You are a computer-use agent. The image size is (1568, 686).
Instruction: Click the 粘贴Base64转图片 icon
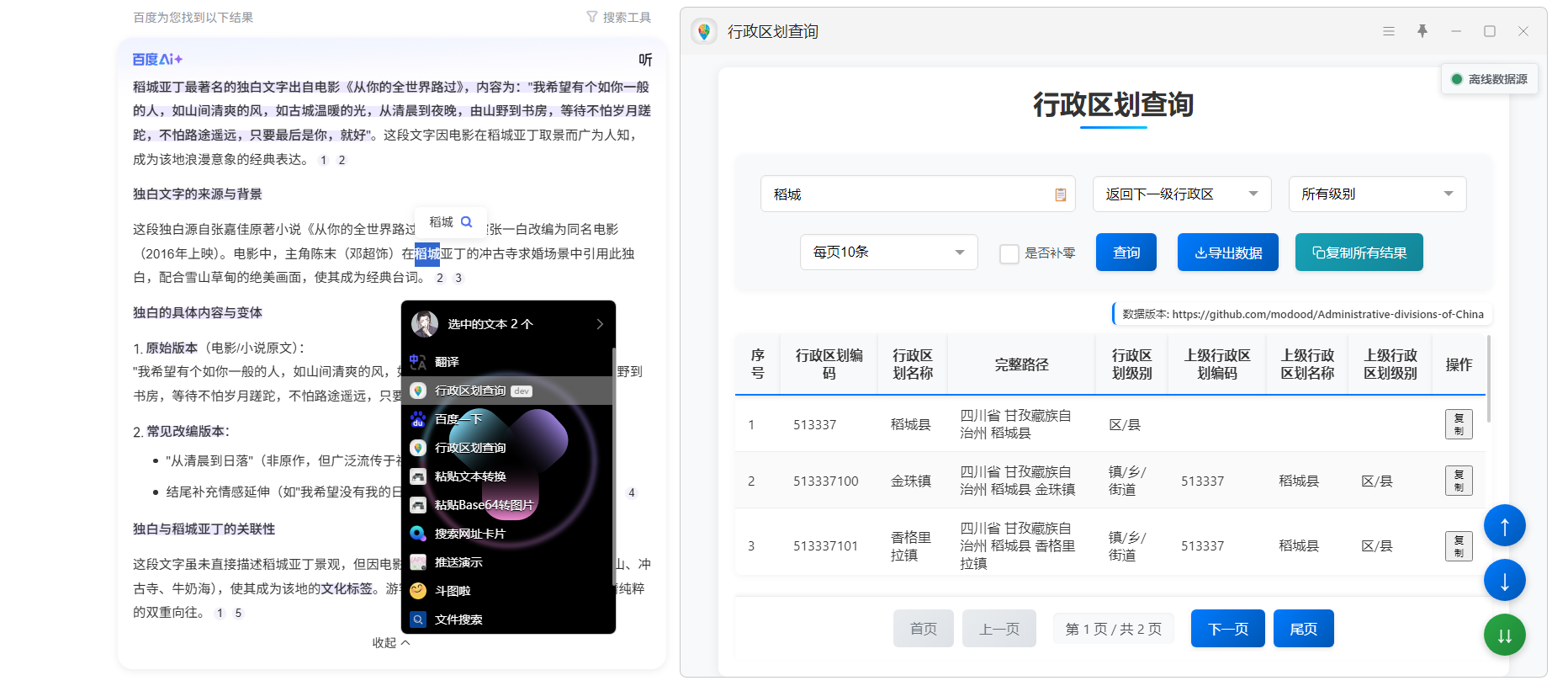coord(418,505)
